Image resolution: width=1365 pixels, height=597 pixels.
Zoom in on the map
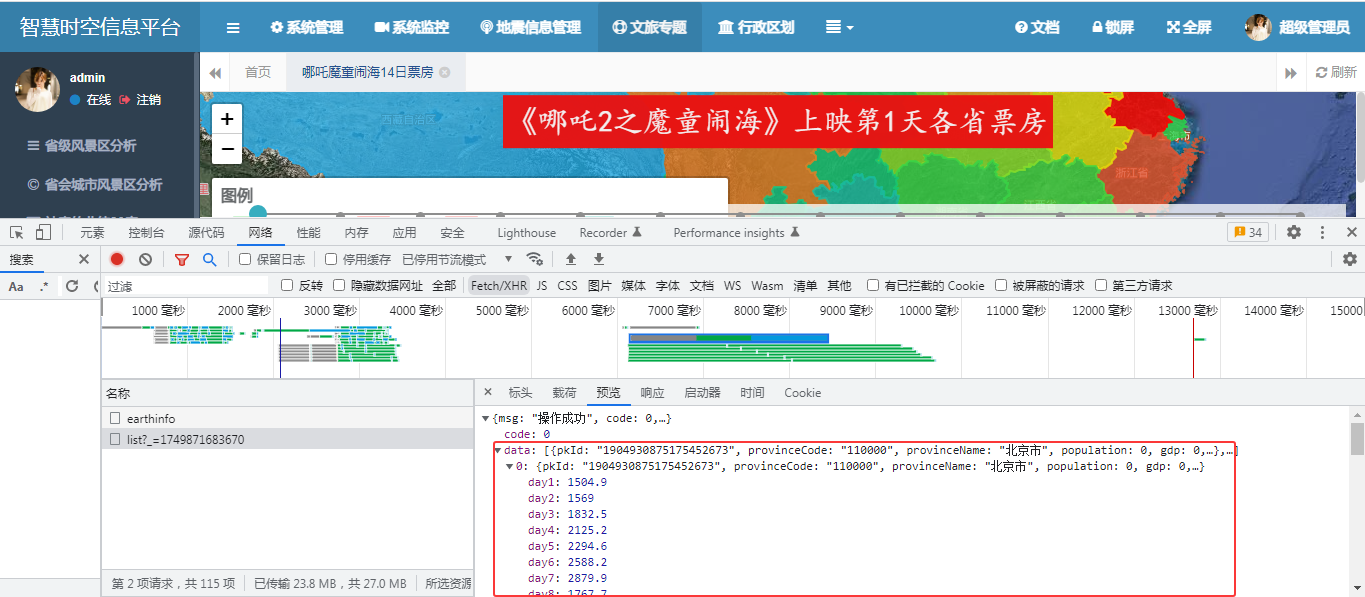tap(227, 119)
